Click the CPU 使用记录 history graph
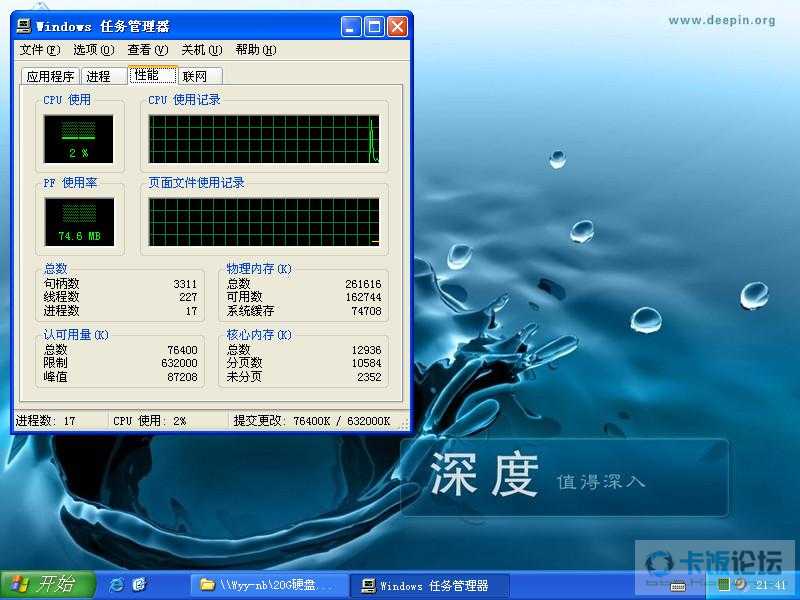800x600 pixels. point(264,139)
